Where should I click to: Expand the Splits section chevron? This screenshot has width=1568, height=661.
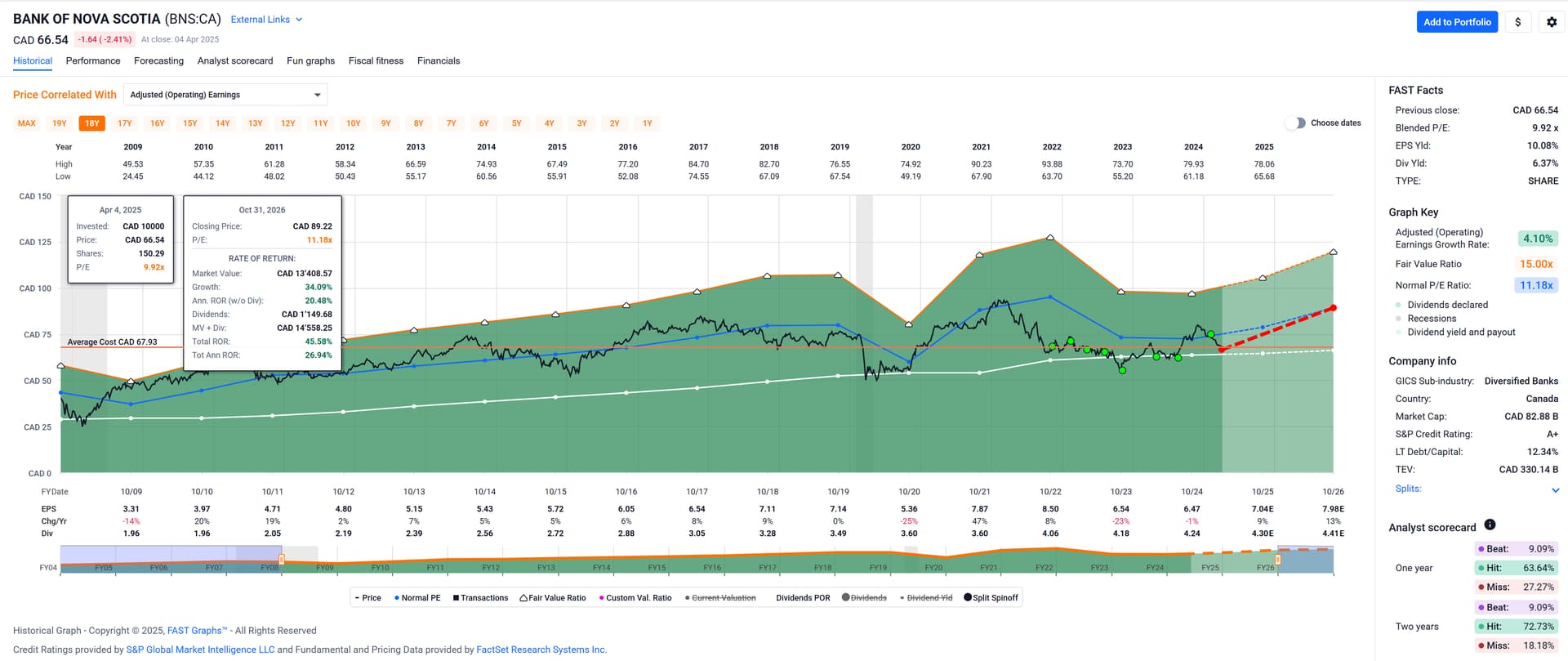[1555, 490]
